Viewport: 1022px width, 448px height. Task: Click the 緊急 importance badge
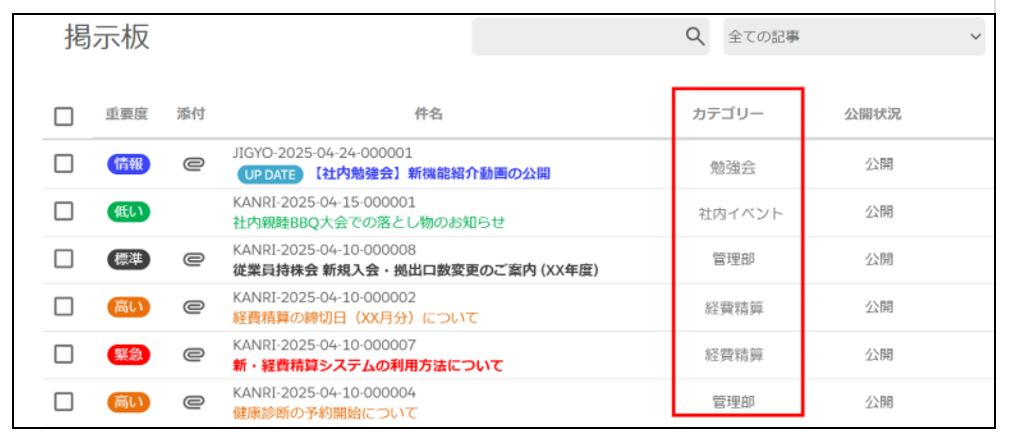tap(128, 355)
